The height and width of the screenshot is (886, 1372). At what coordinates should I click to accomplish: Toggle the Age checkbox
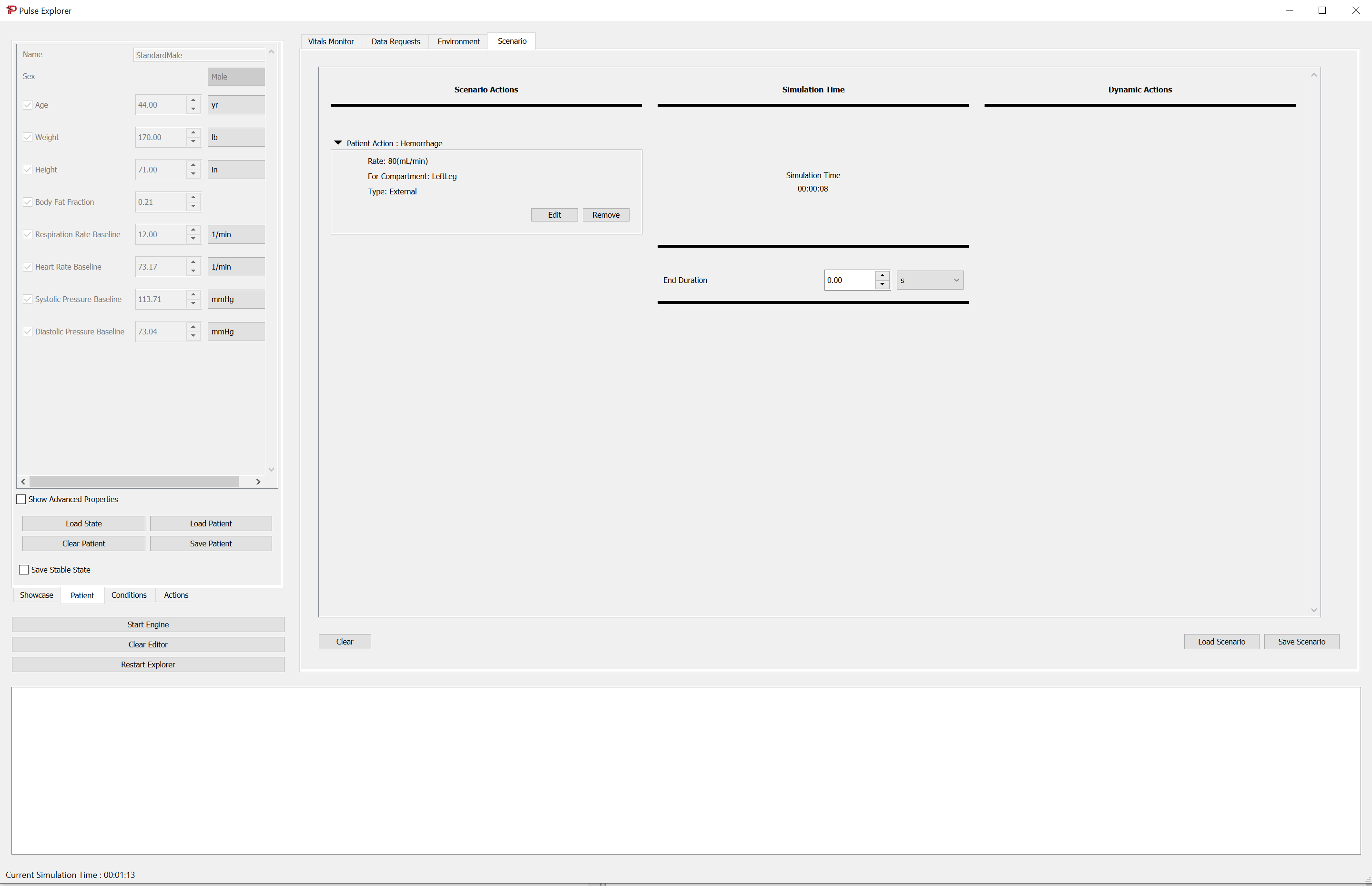pos(28,105)
